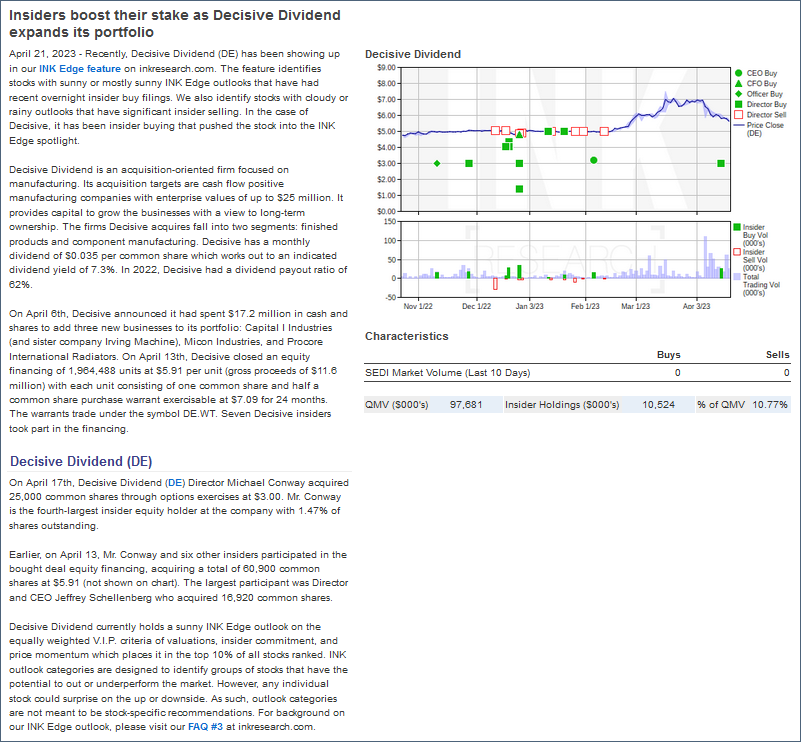Viewport: 801px width, 742px height.
Task: Click the 'QMV ($000's)' label
Action: tap(396, 405)
